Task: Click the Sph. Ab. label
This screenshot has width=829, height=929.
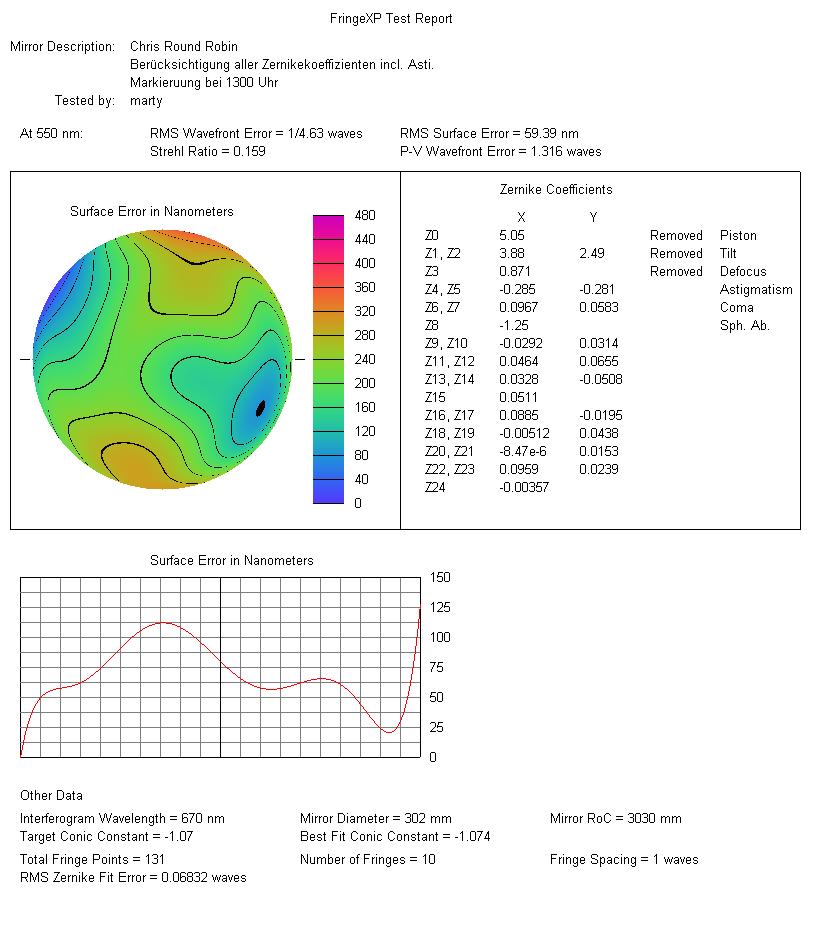Action: coord(744,325)
